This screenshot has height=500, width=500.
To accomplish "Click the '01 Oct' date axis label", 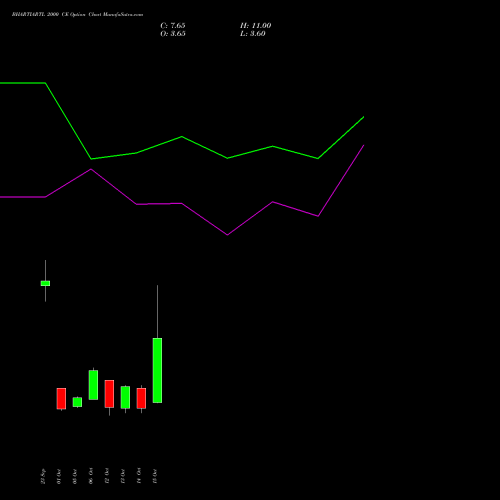I will [59, 476].
